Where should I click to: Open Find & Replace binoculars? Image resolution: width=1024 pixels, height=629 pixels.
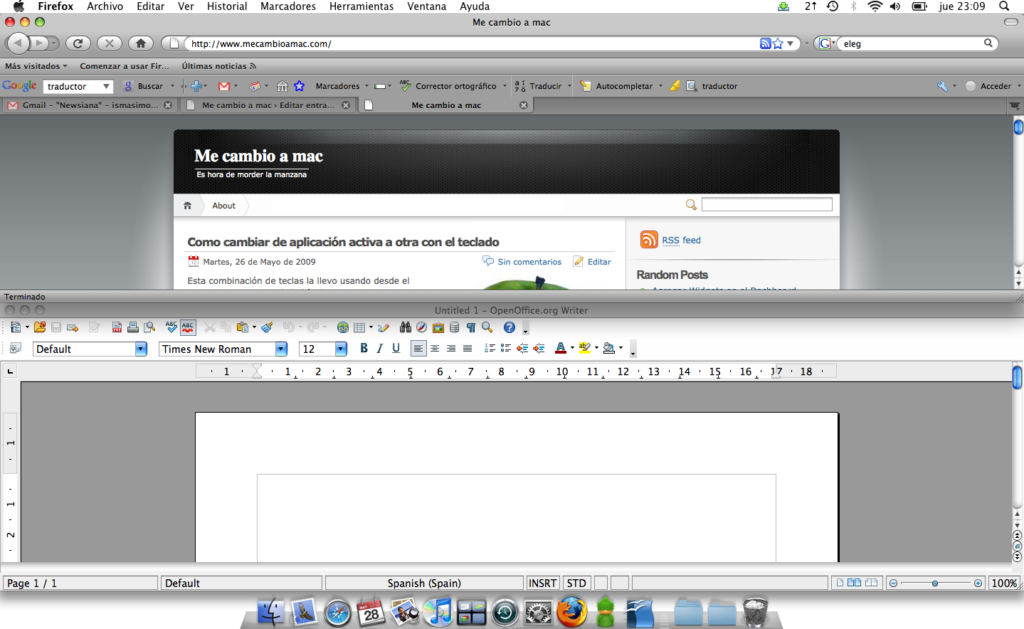point(405,327)
